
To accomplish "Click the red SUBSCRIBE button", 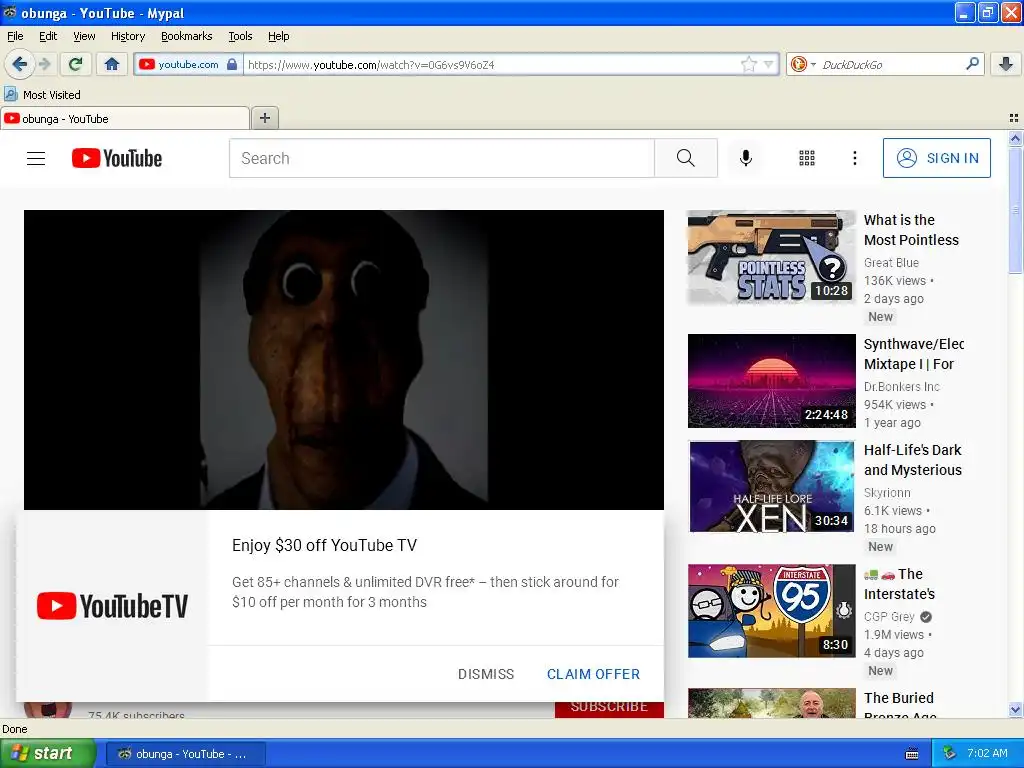I will (x=609, y=708).
